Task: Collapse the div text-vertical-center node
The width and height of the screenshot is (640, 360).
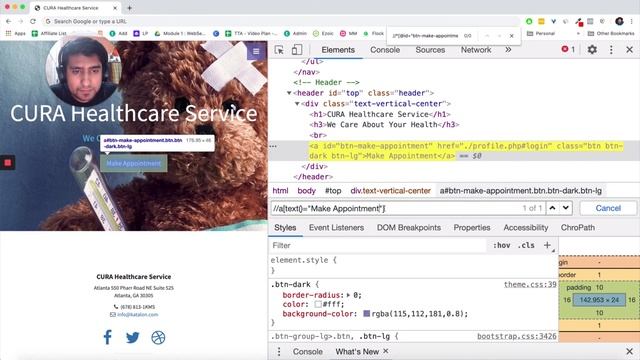Action: 297,104
